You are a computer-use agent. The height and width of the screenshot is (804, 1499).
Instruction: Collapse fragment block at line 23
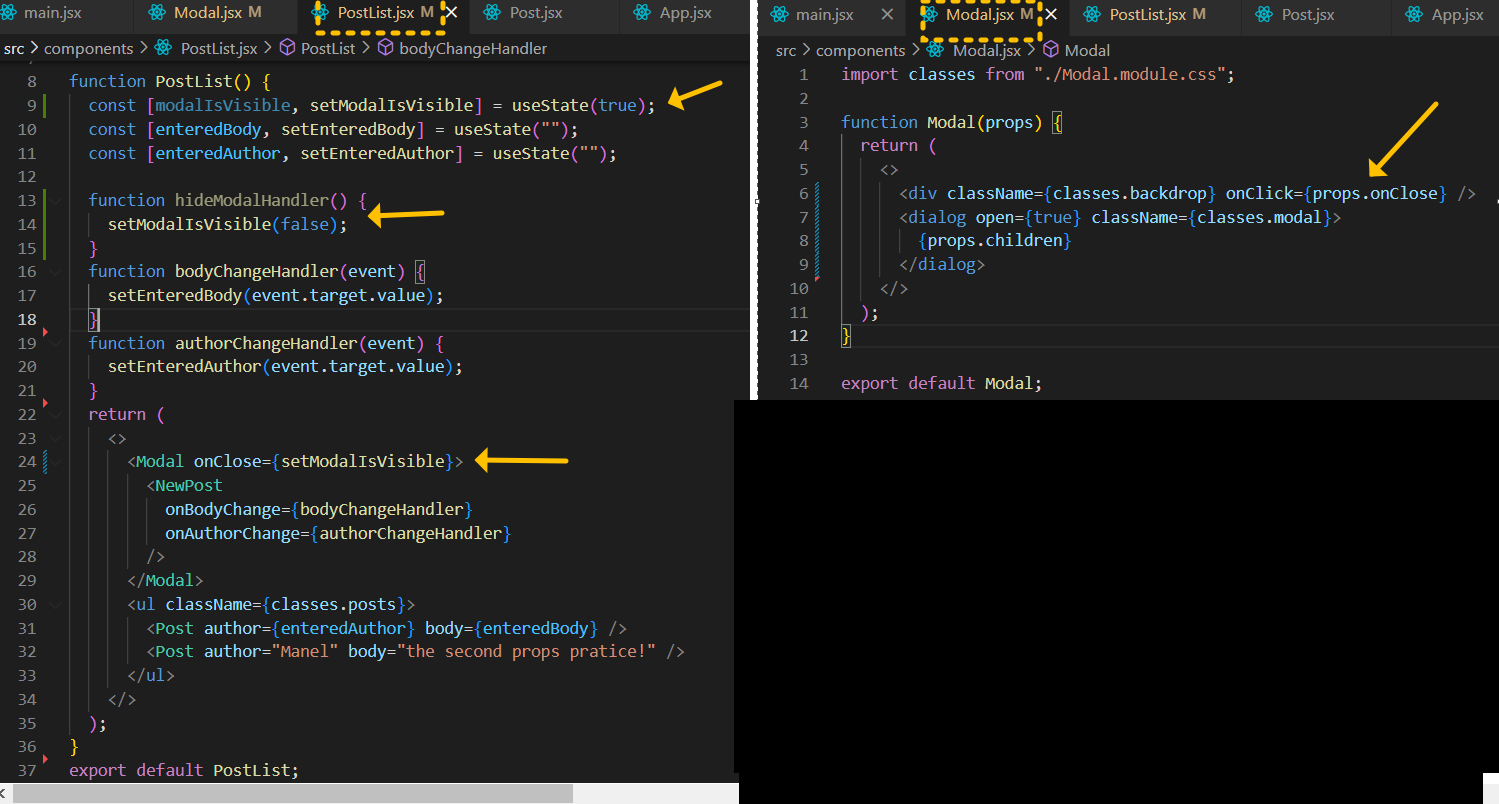pyautogui.click(x=55, y=438)
